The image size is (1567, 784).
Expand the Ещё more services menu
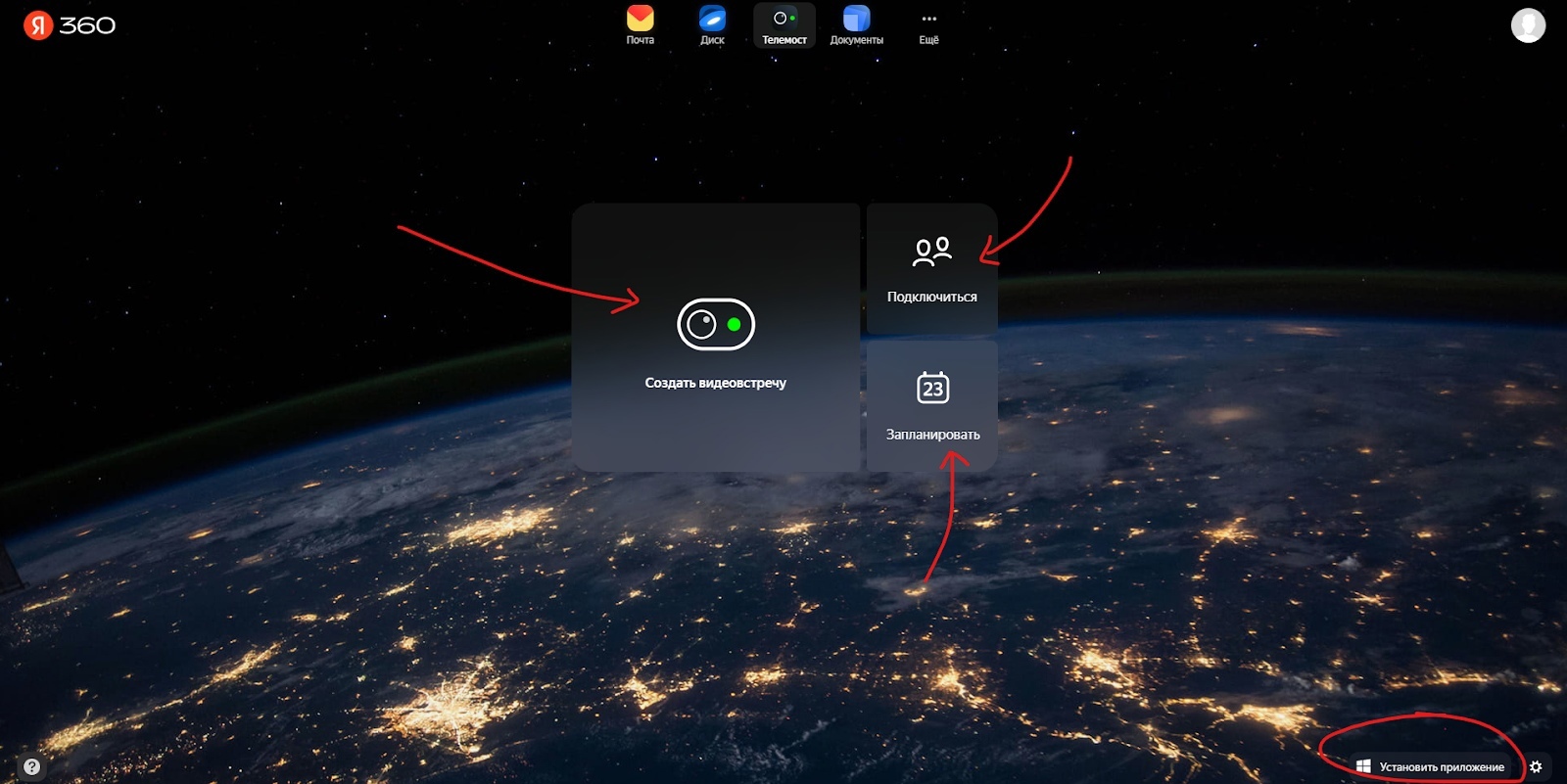coord(928,25)
